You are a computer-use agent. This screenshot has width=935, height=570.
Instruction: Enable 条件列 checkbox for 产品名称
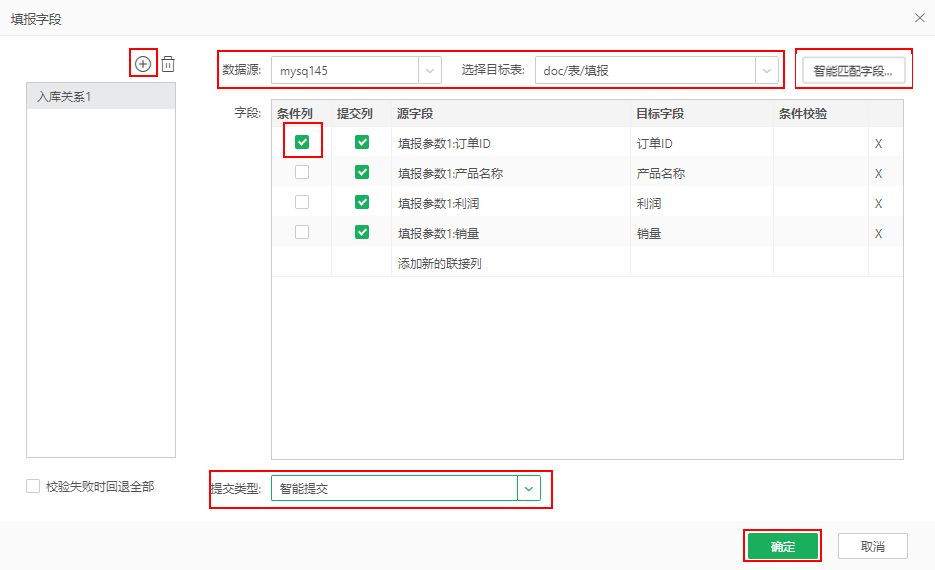tap(302, 172)
